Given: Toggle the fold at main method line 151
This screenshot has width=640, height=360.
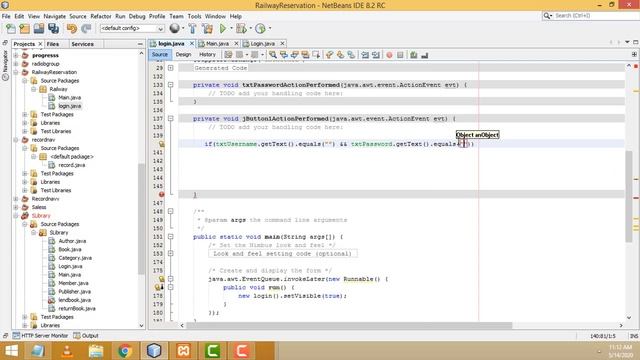Looking at the screenshot, I should [171, 237].
